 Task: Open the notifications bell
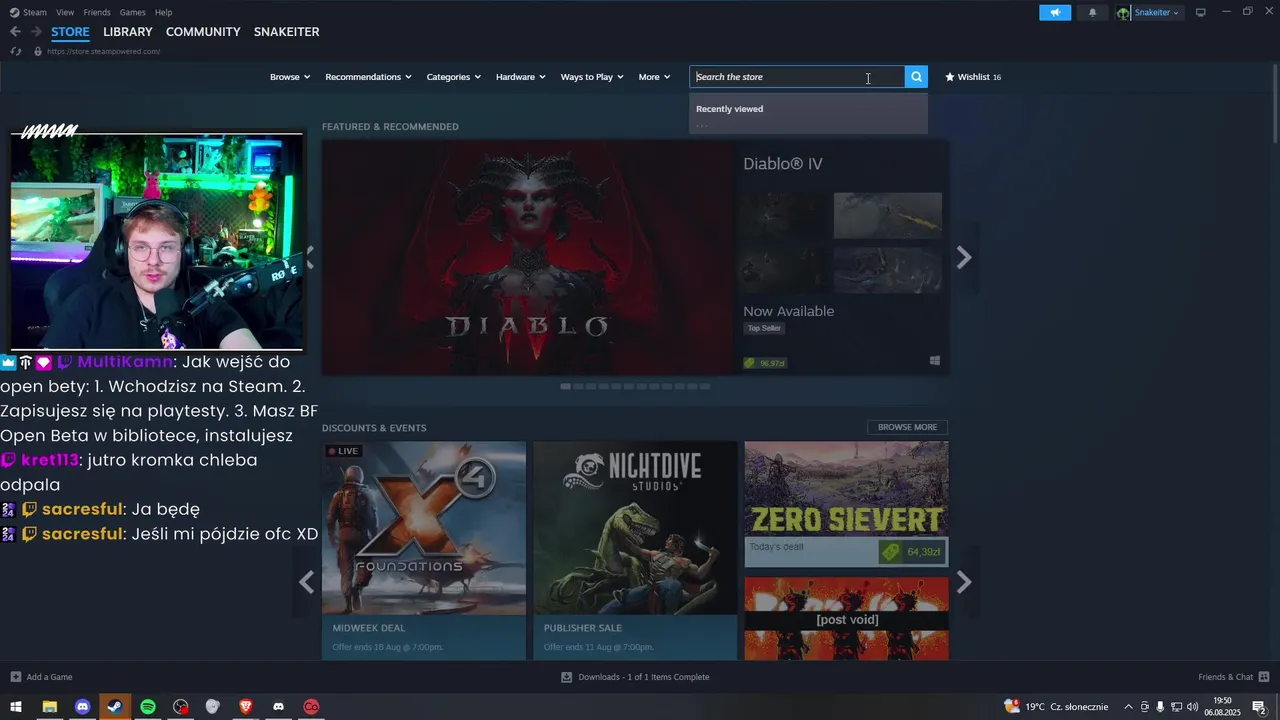(1092, 12)
